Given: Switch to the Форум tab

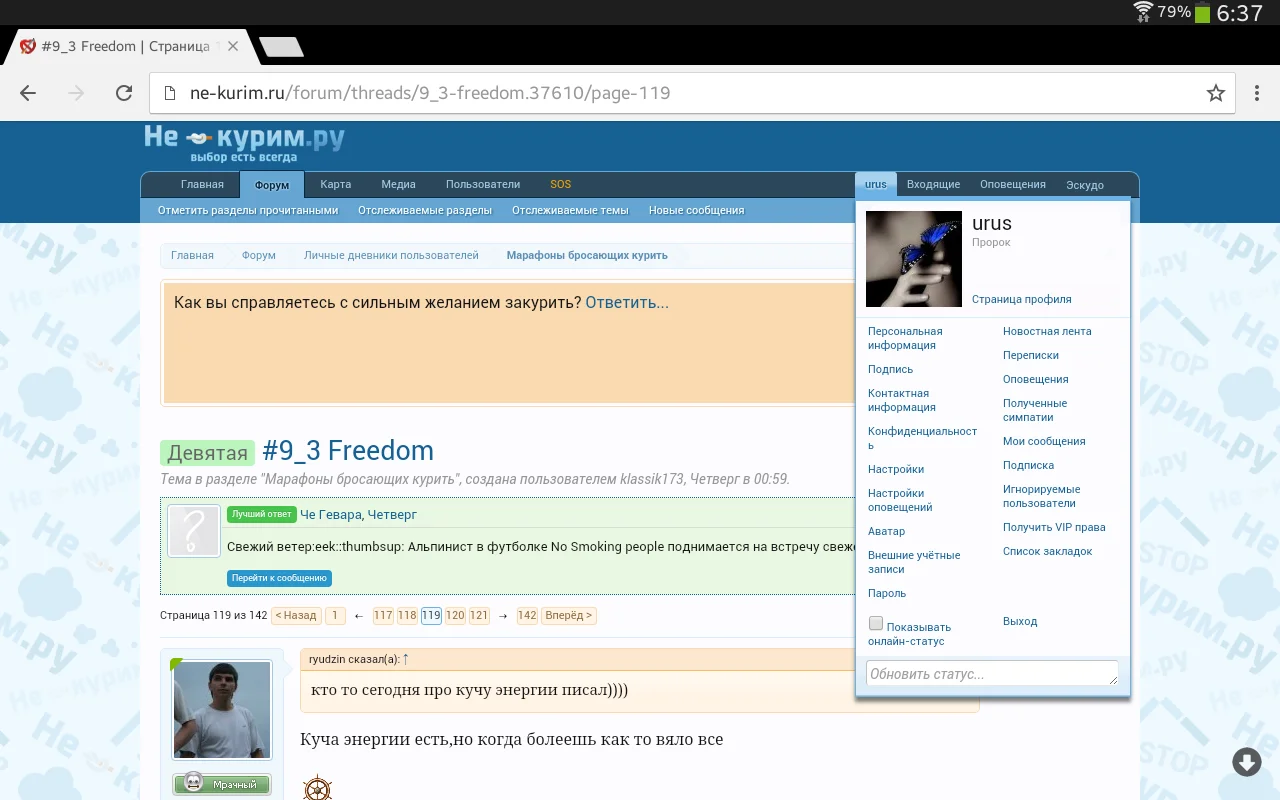Looking at the screenshot, I should pyautogui.click(x=271, y=184).
